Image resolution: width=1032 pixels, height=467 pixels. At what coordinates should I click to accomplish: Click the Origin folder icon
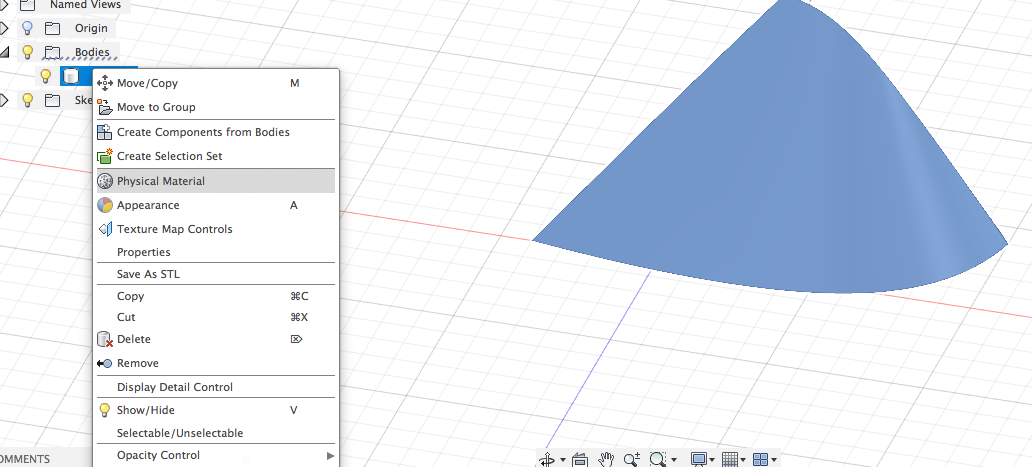[x=52, y=28]
